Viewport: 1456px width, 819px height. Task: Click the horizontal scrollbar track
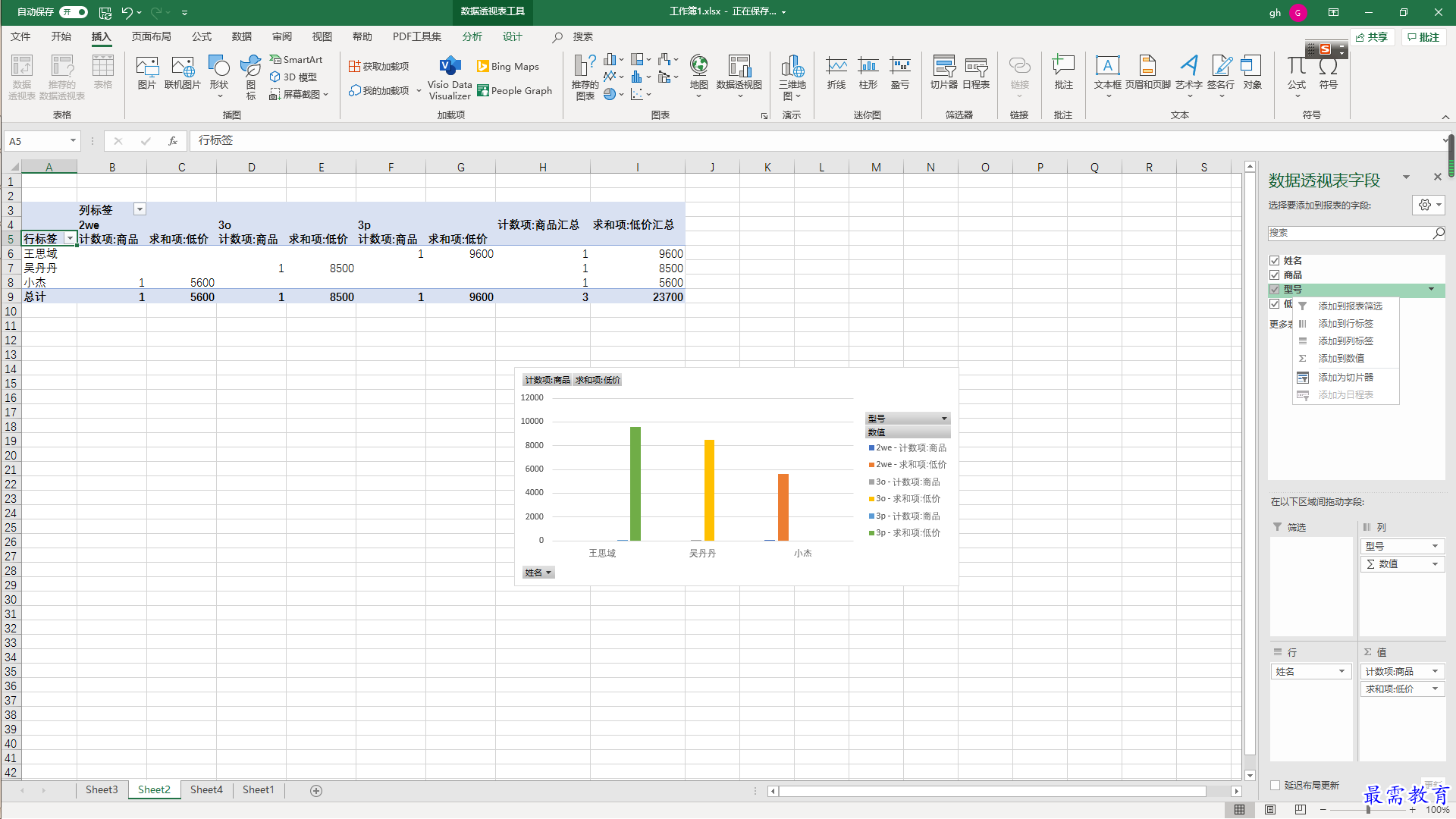click(1004, 791)
